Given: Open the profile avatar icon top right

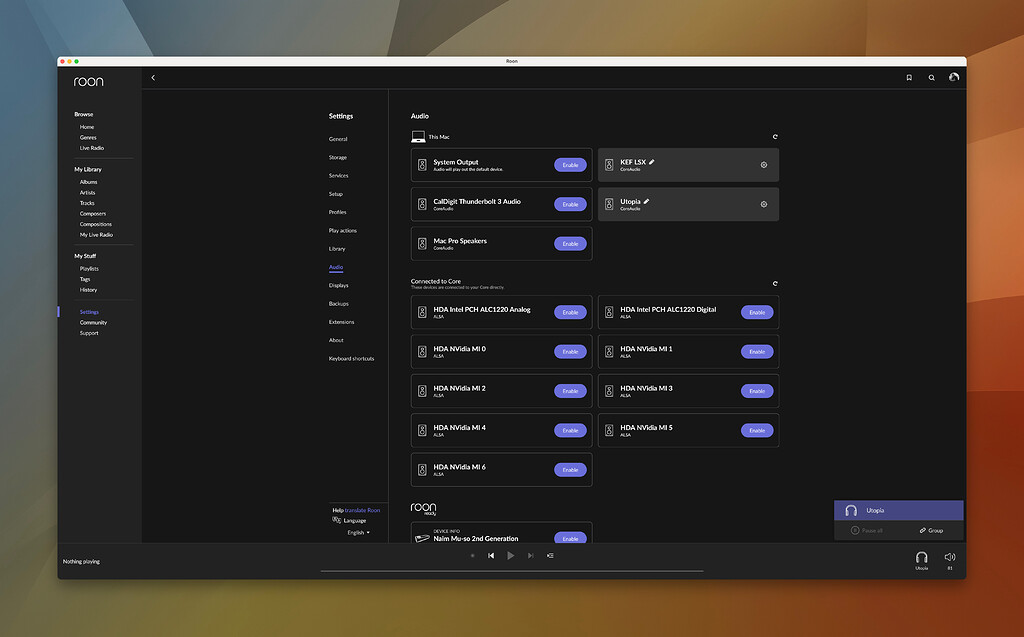Looking at the screenshot, I should [953, 77].
